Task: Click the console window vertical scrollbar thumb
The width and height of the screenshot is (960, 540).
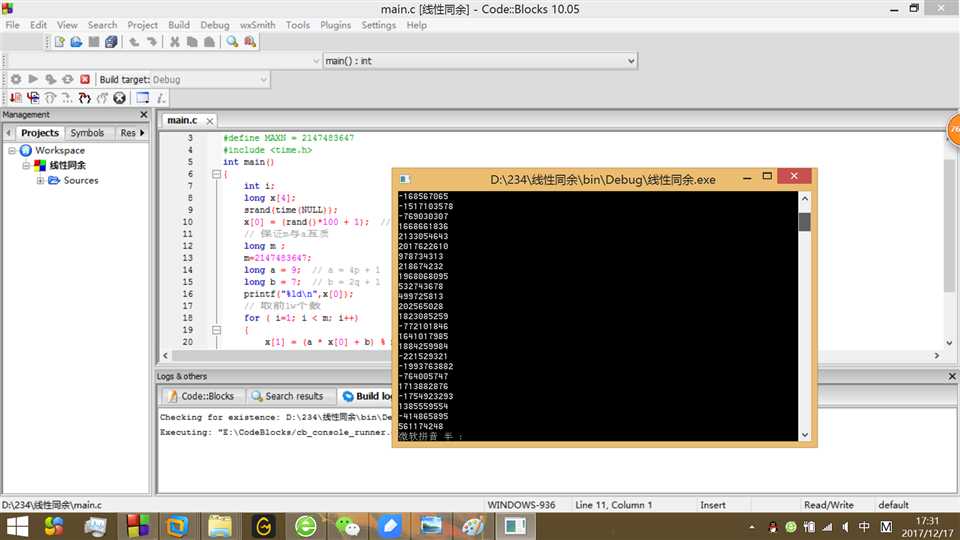Action: click(804, 222)
